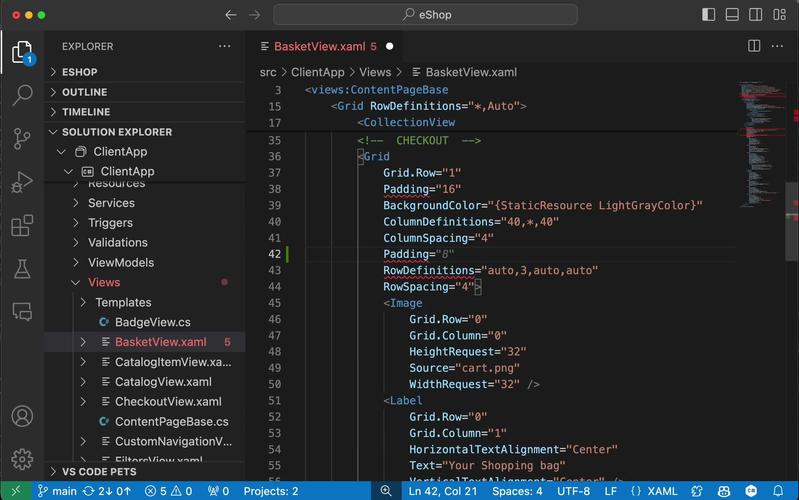This screenshot has height=500, width=799.
Task: Split the editor to the right
Action: [754, 46]
